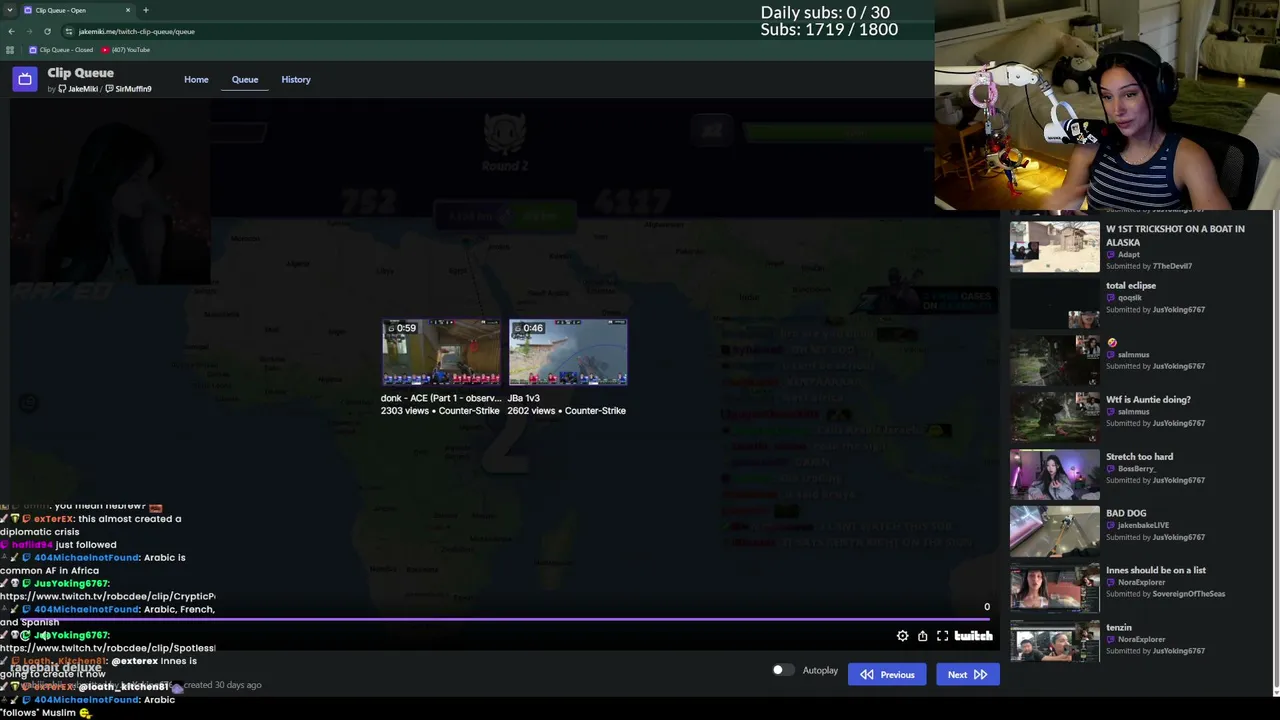Click the "Stretch too hard" clip title
Viewport: 1280px width, 720px height.
click(x=1139, y=457)
